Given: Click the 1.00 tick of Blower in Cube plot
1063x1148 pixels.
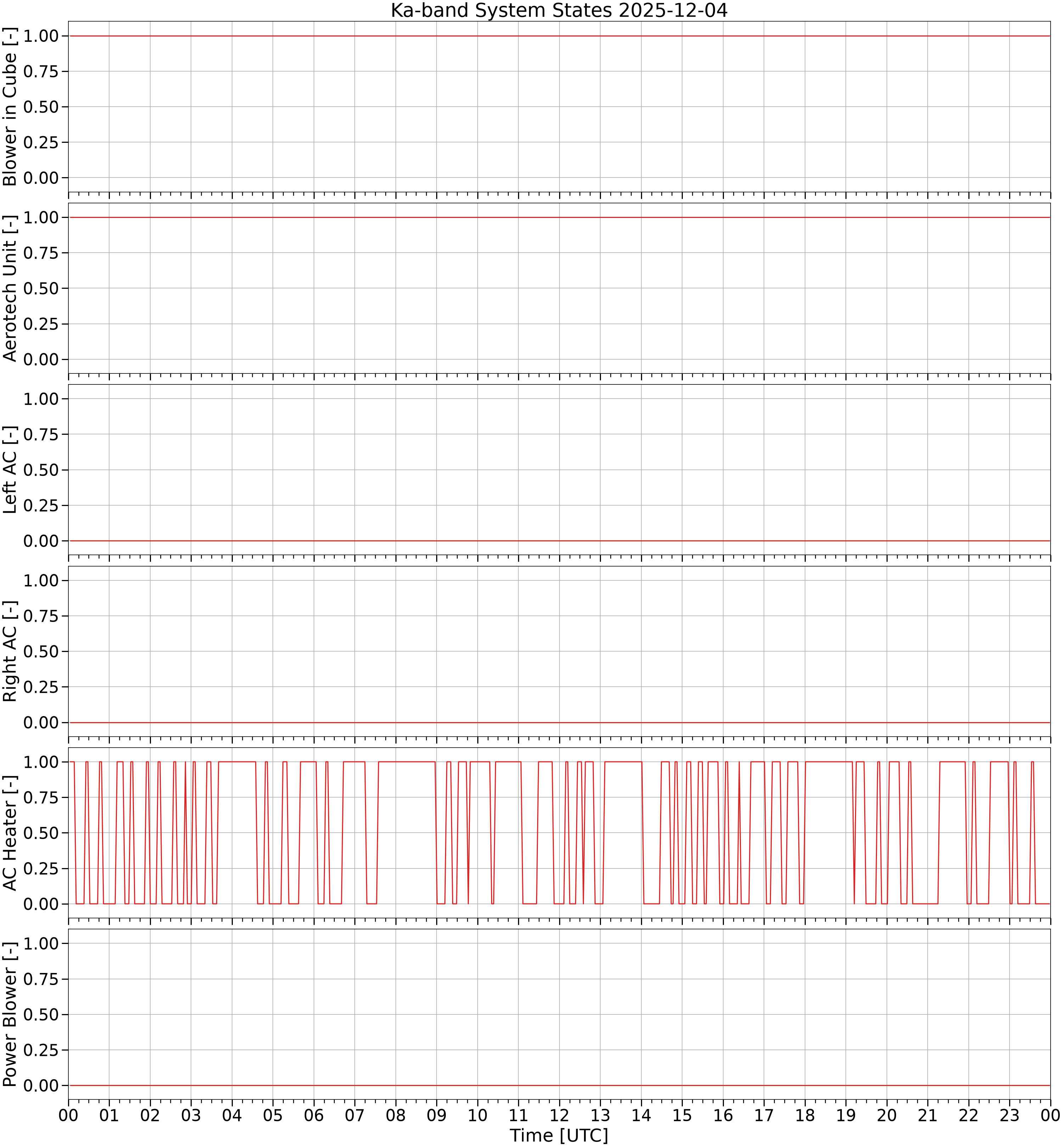Looking at the screenshot, I should [x=41, y=36].
